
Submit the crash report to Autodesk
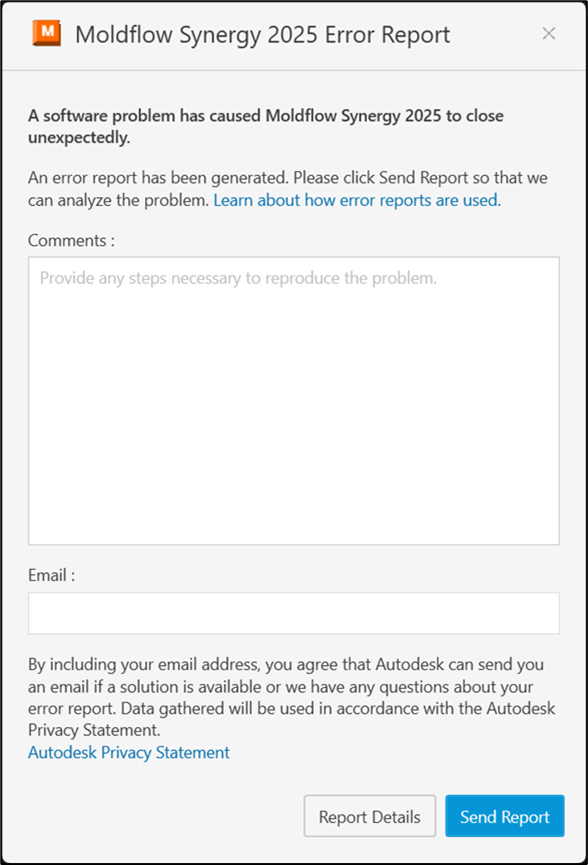pyautogui.click(x=505, y=815)
